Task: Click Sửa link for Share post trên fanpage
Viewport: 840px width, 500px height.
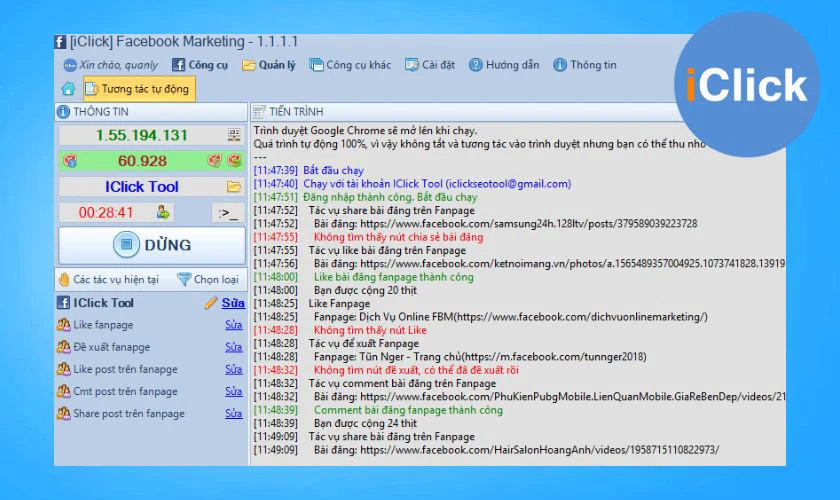Action: pos(234,414)
